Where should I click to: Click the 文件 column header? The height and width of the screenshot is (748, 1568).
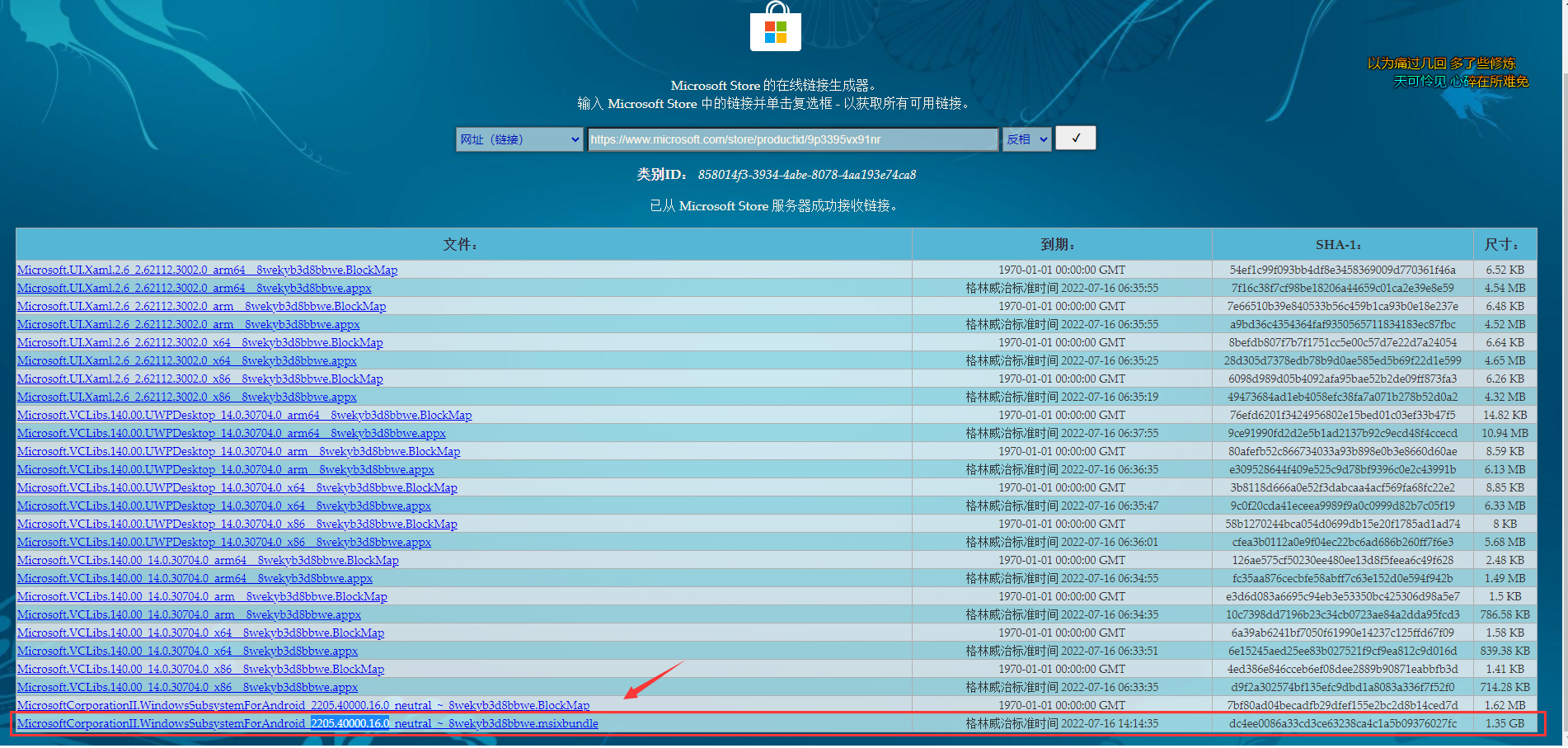(460, 244)
